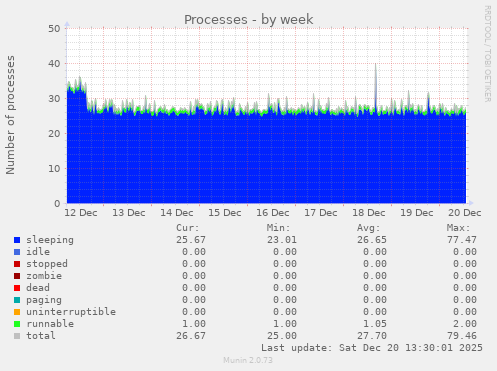Click sleeping average value 26.65

tap(372, 240)
